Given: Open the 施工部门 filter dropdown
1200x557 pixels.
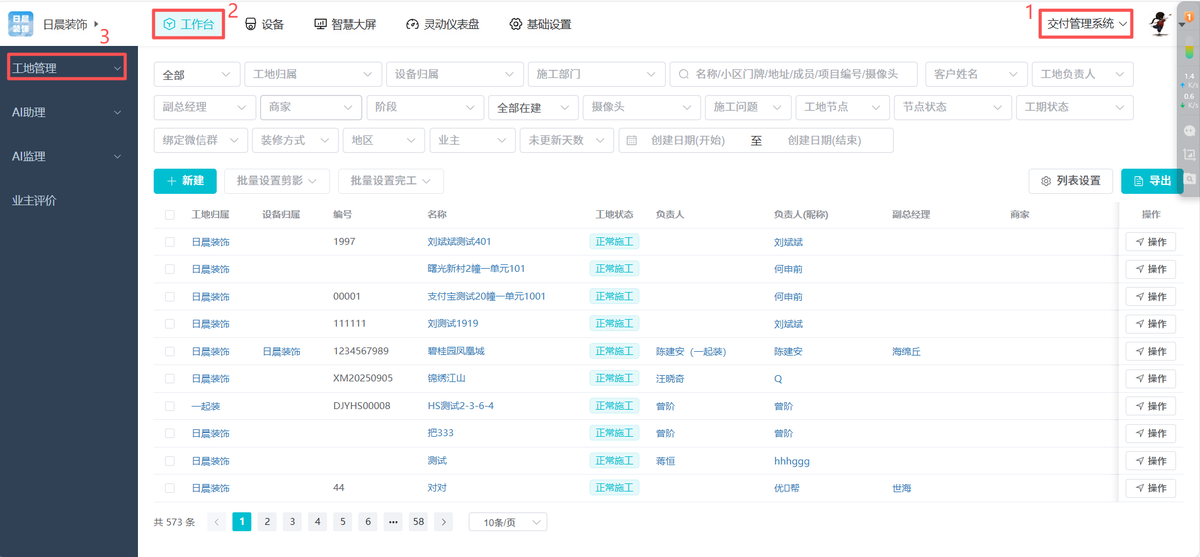Looking at the screenshot, I should pos(596,74).
